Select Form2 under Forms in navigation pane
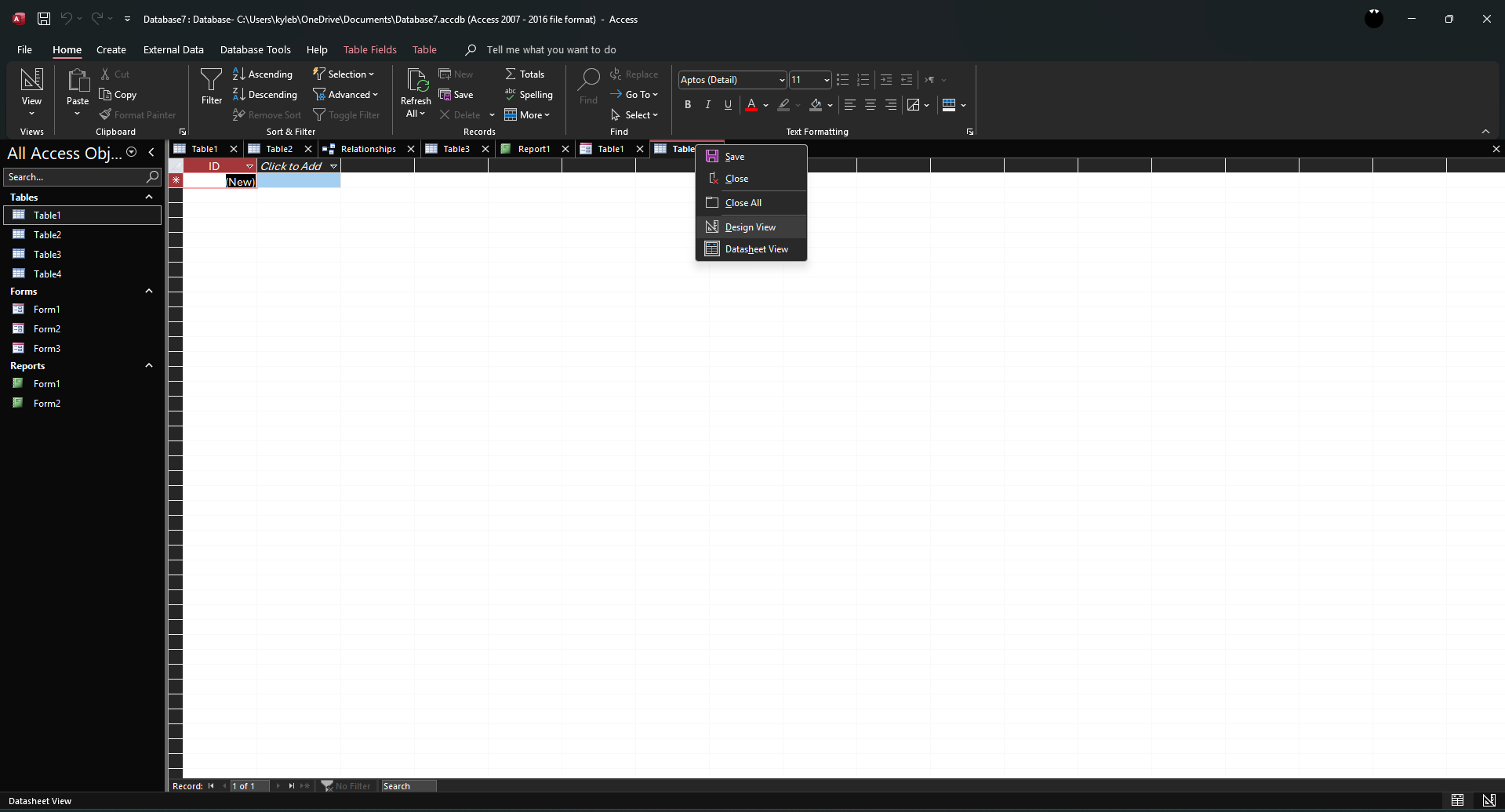 pyautogui.click(x=82, y=328)
